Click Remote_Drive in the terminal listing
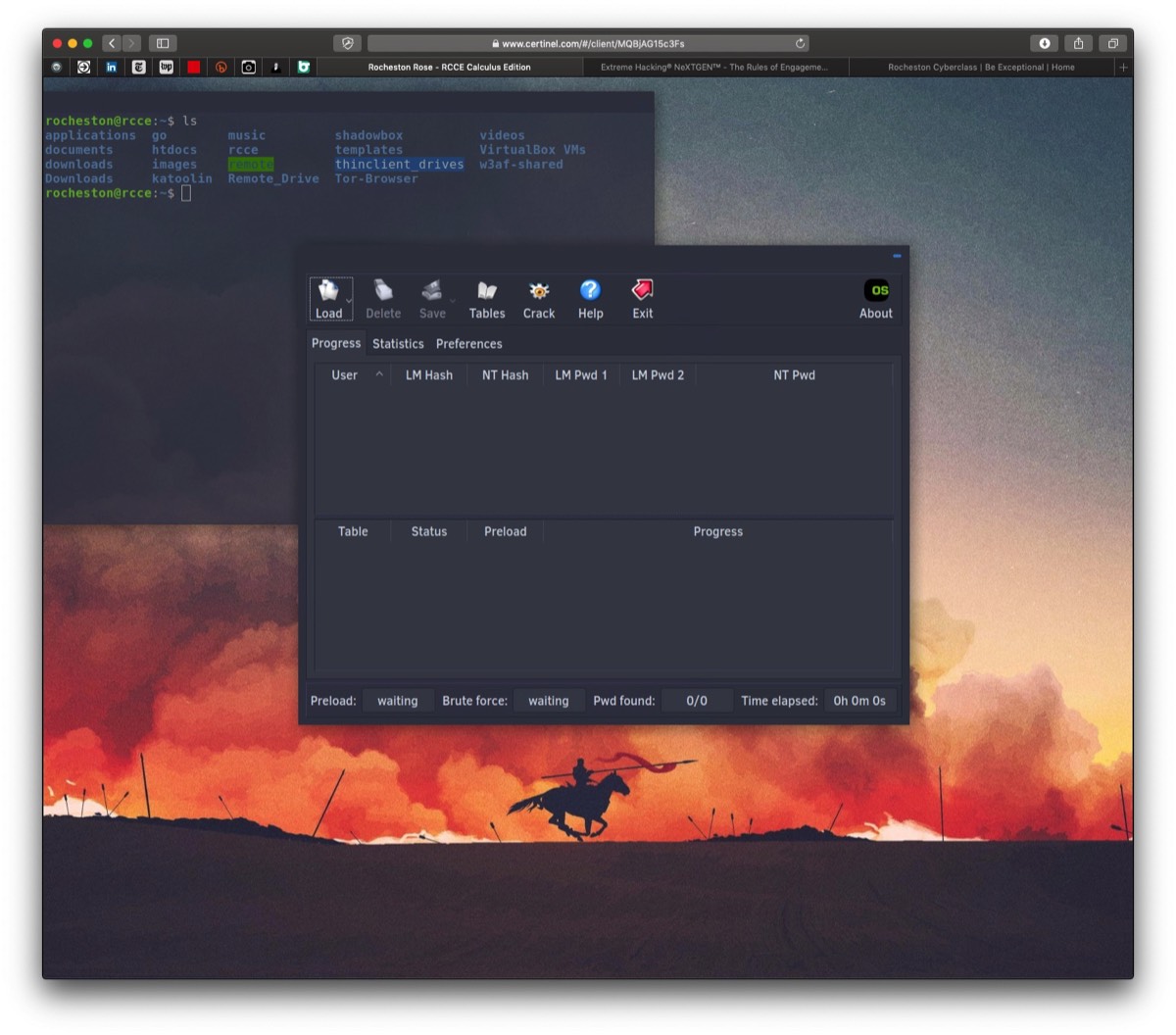Screen dimensions: 1176x1035 tap(273, 178)
